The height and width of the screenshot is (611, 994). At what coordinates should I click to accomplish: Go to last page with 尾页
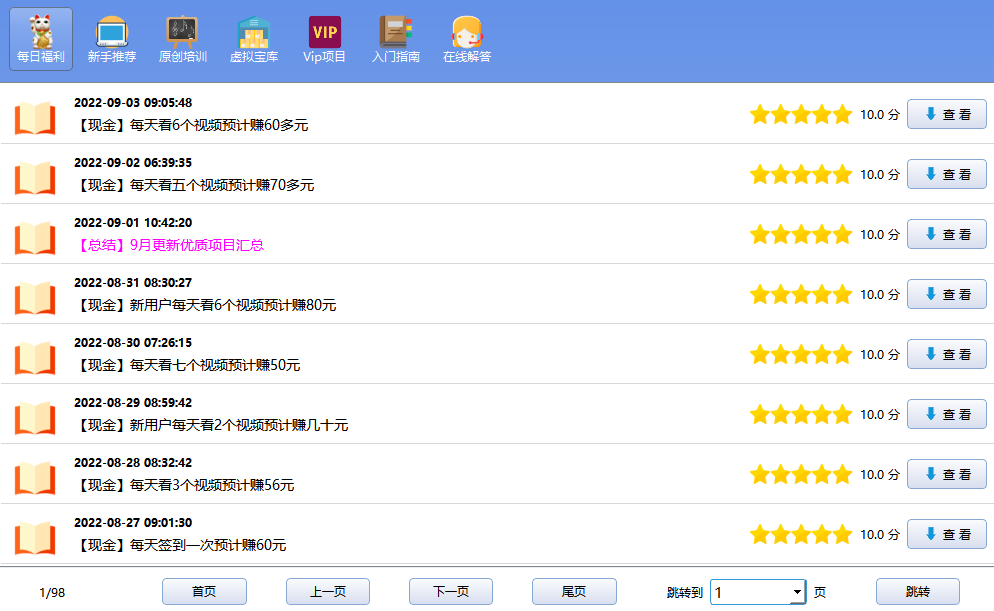pyautogui.click(x=574, y=591)
